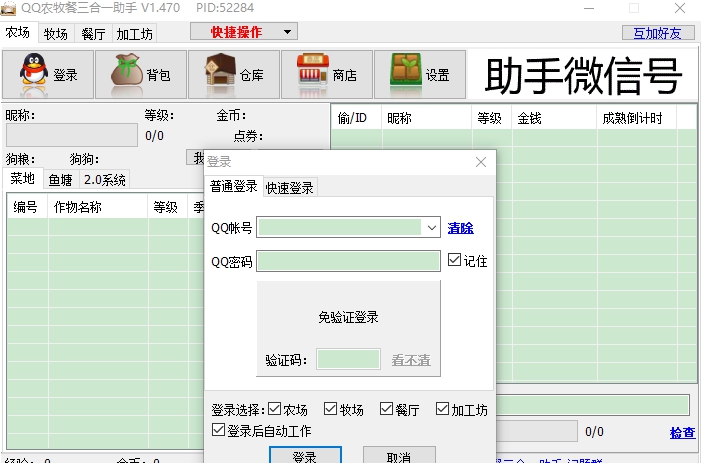
Task: Click the 偷/ID column header
Action: [x=356, y=118]
